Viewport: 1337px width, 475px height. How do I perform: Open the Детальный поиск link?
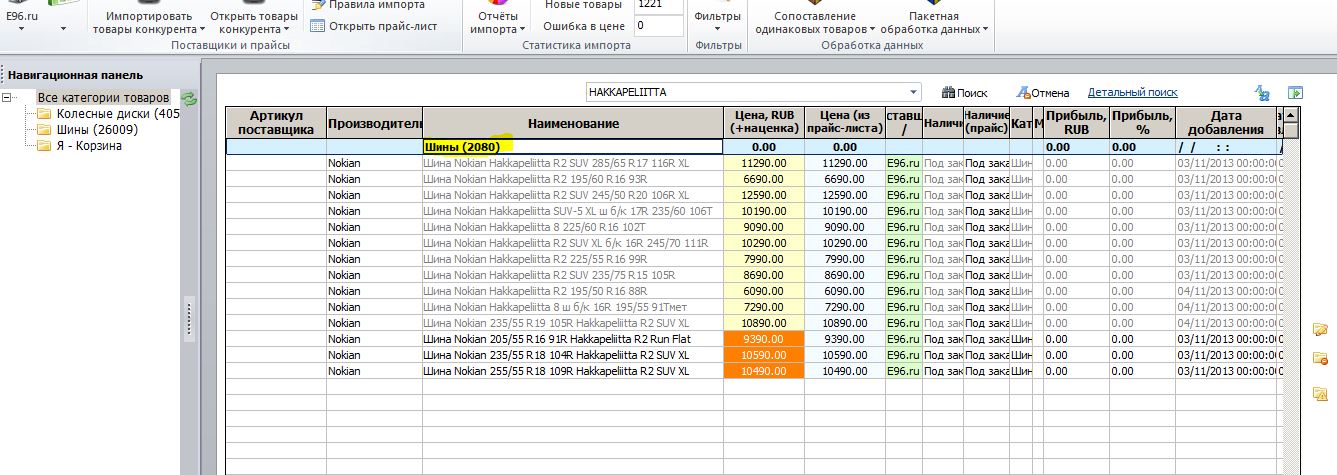click(1132, 92)
